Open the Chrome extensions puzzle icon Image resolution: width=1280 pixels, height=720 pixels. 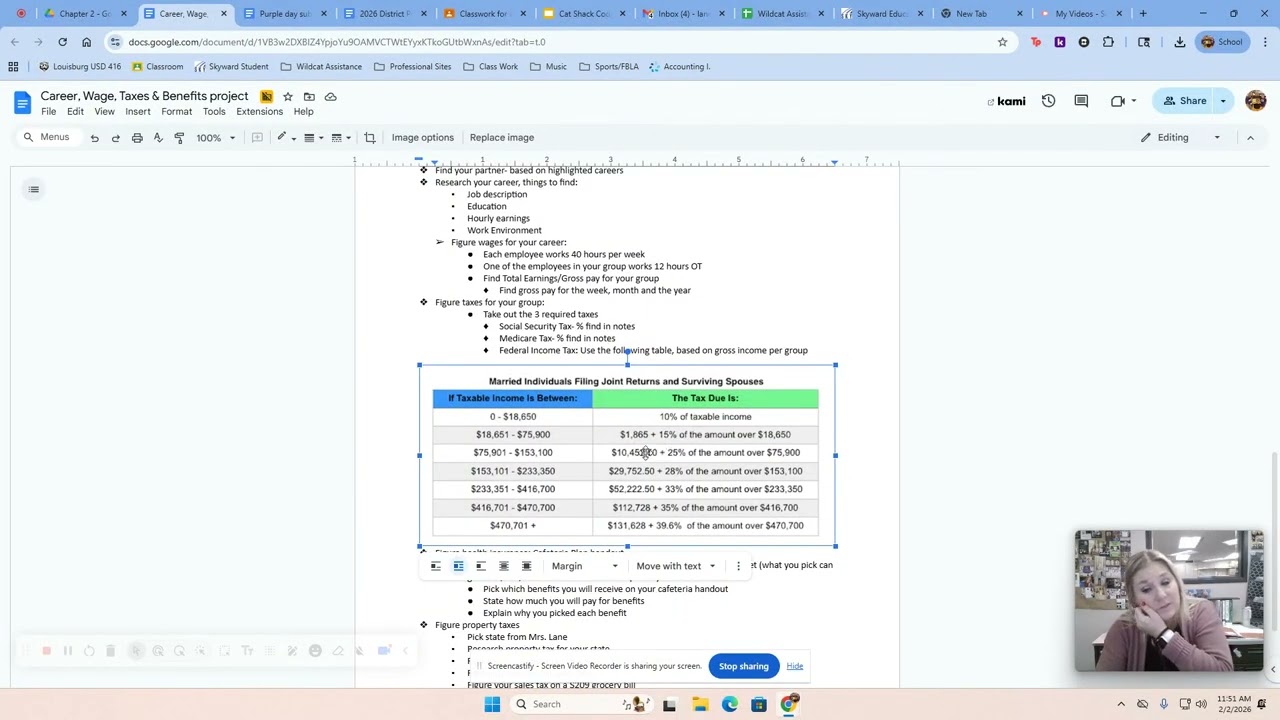click(x=1108, y=42)
